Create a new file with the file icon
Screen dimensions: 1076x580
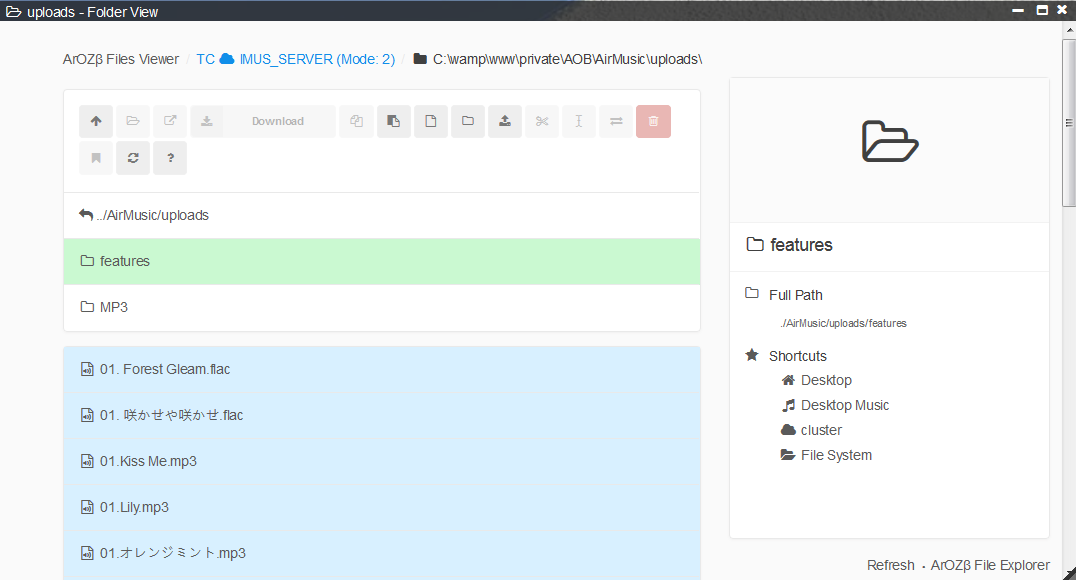431,122
